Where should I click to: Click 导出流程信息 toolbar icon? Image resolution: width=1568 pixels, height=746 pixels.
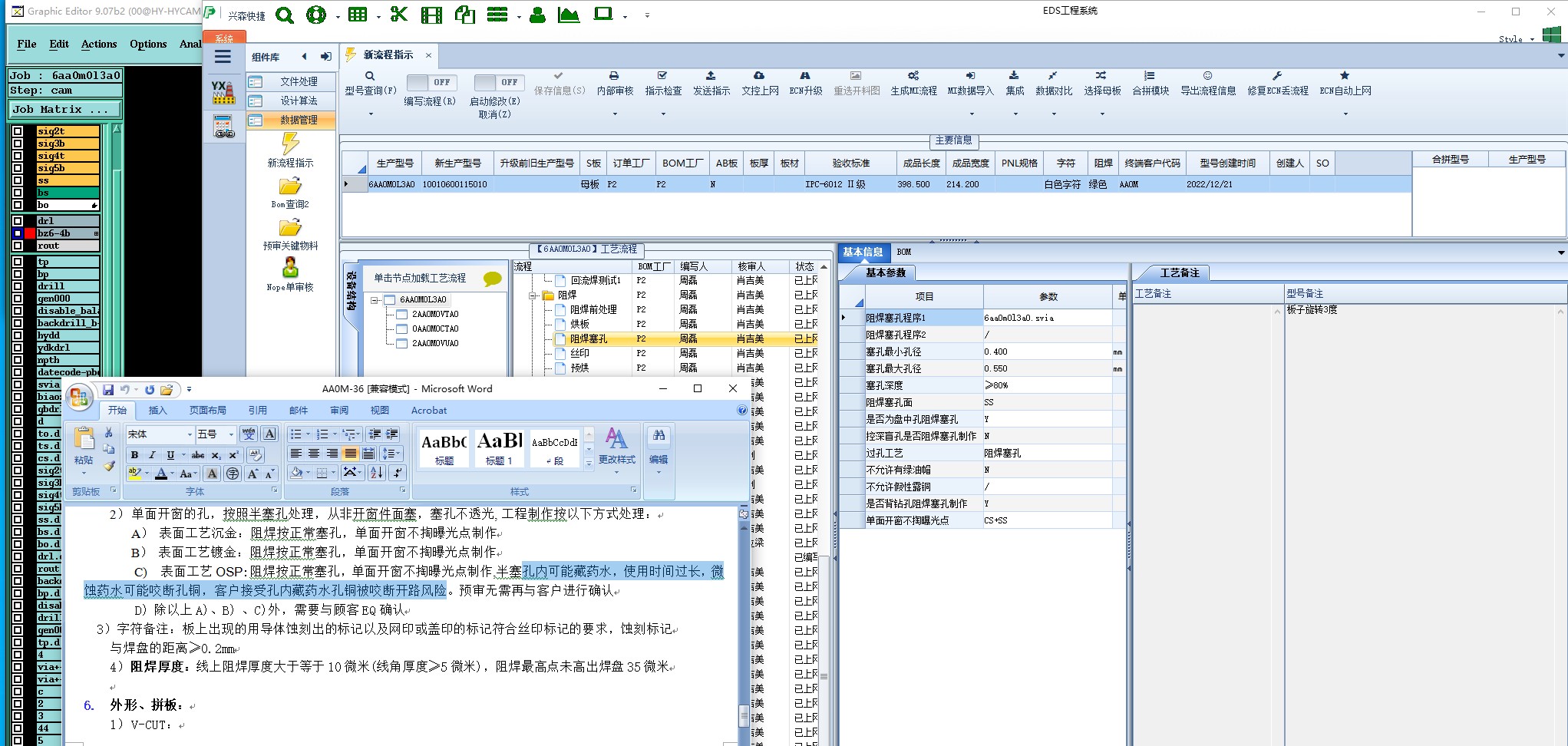pos(1207,76)
